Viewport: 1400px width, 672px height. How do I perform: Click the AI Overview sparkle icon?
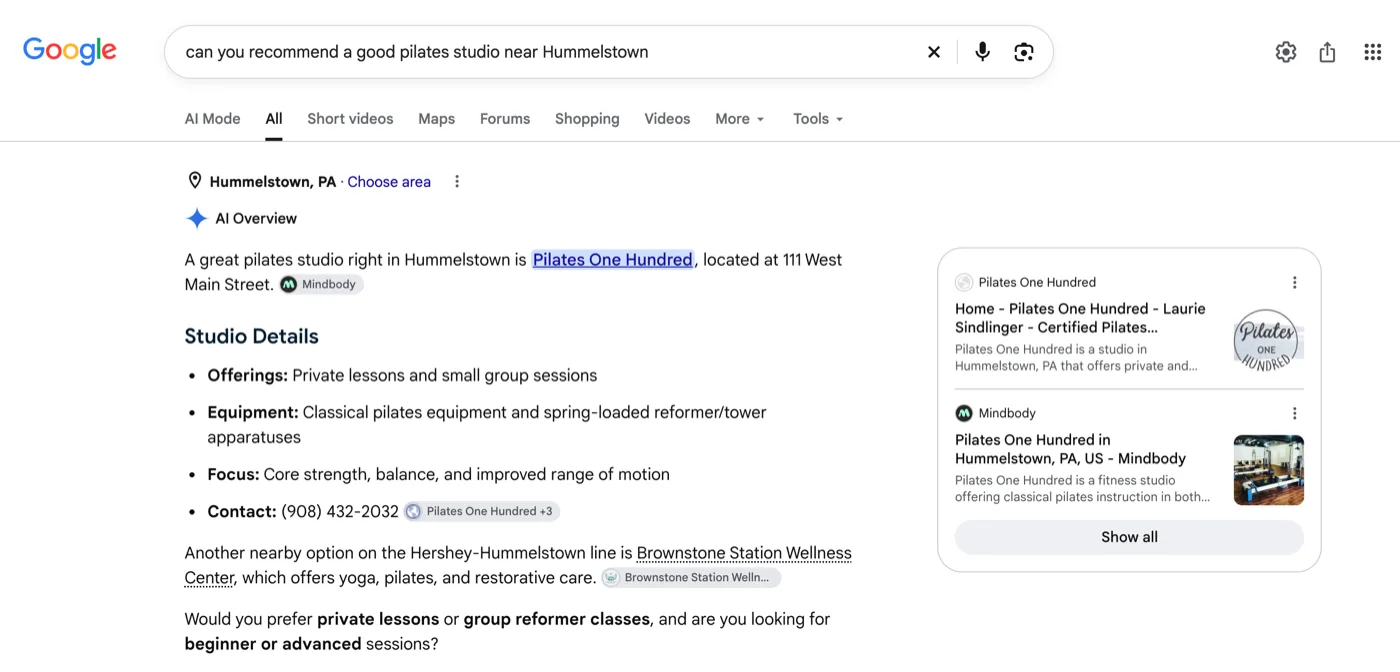coord(197,218)
